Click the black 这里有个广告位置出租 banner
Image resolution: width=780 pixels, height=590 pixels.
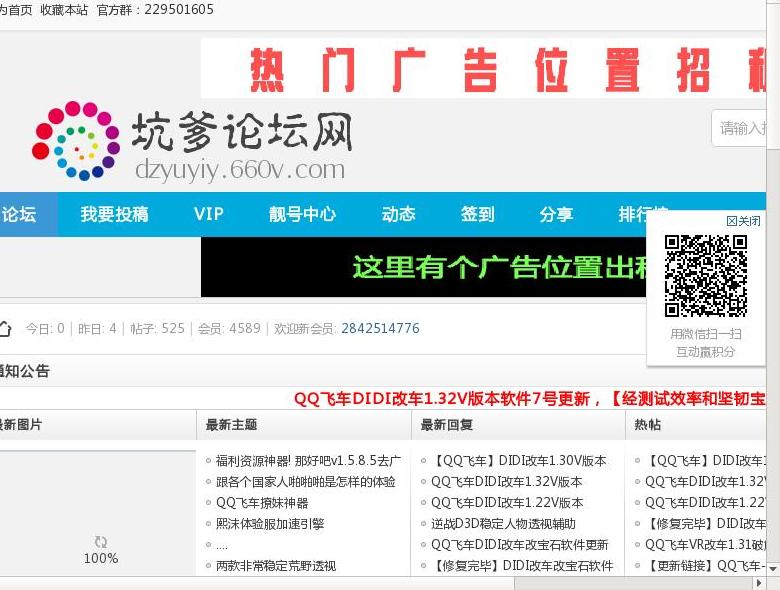point(424,267)
